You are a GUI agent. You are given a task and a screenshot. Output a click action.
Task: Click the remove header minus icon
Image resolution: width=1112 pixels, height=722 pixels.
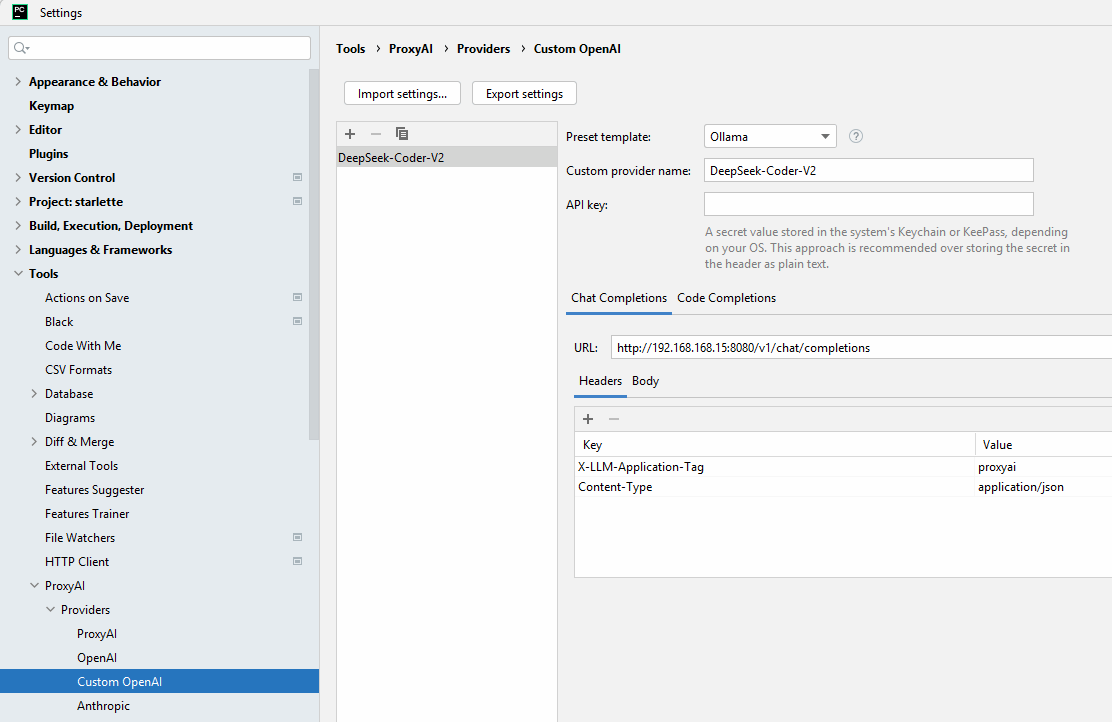(x=614, y=419)
